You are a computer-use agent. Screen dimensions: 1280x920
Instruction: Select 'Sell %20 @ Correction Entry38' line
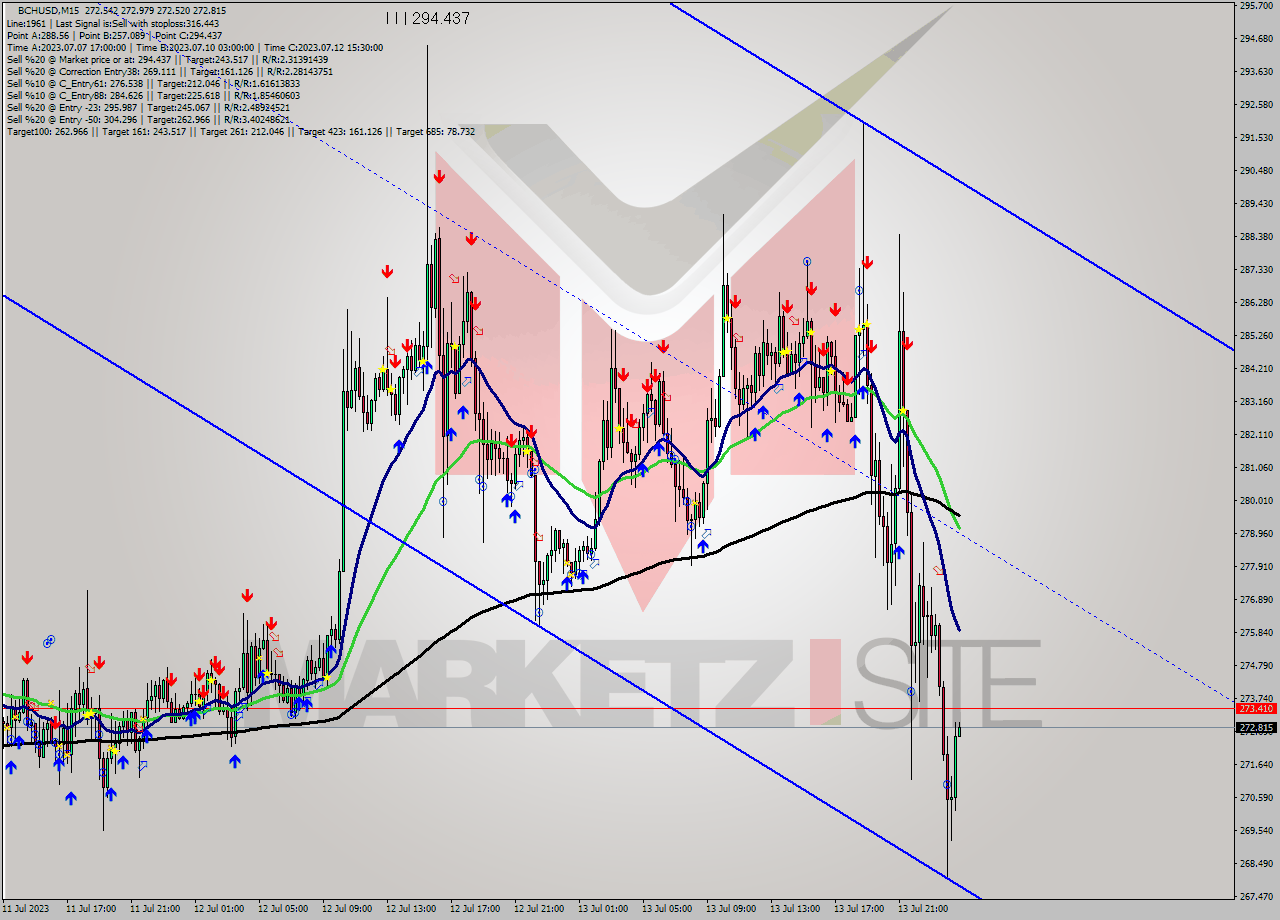pos(170,71)
